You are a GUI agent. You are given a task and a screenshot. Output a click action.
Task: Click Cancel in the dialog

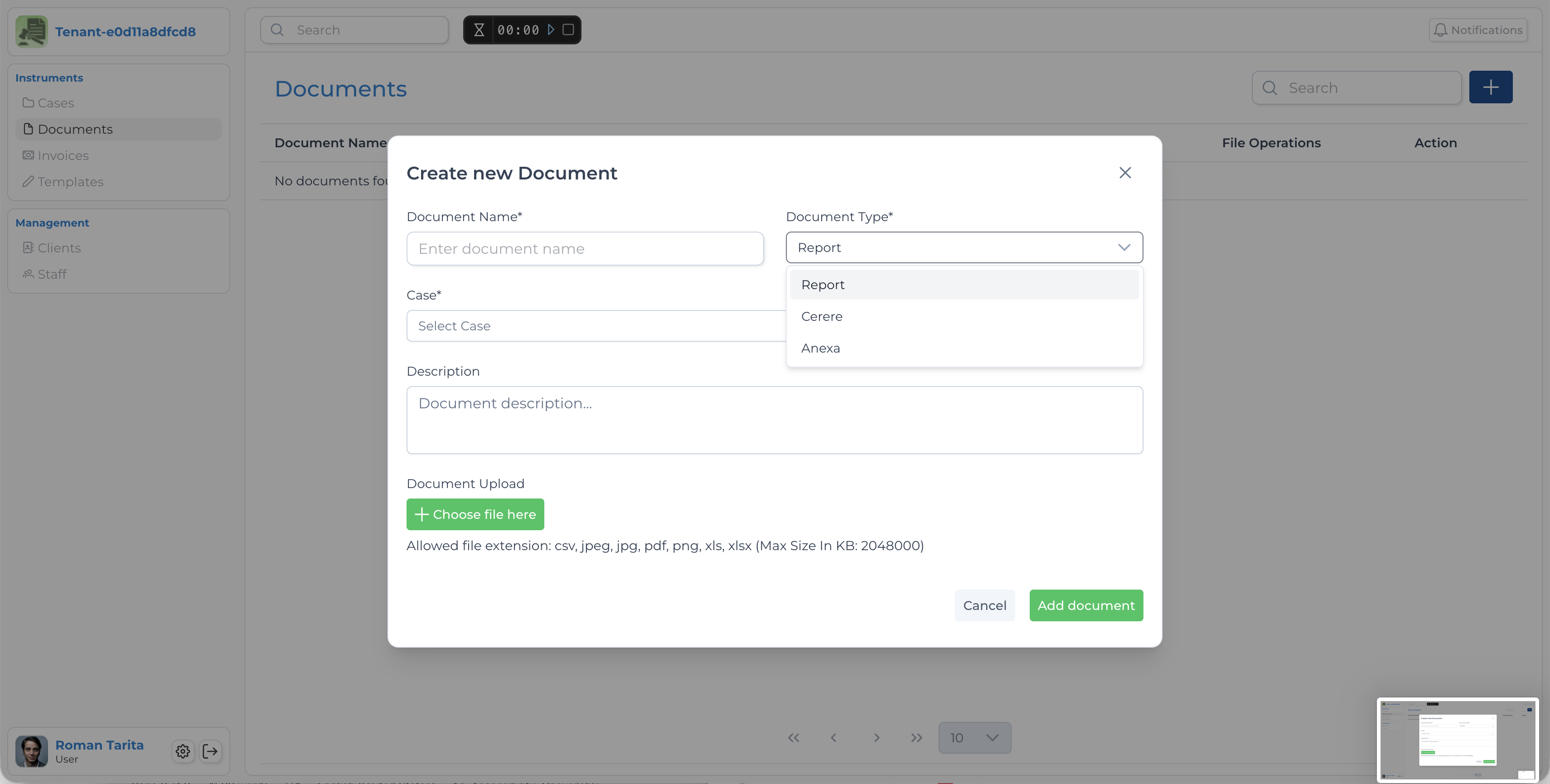click(984, 605)
